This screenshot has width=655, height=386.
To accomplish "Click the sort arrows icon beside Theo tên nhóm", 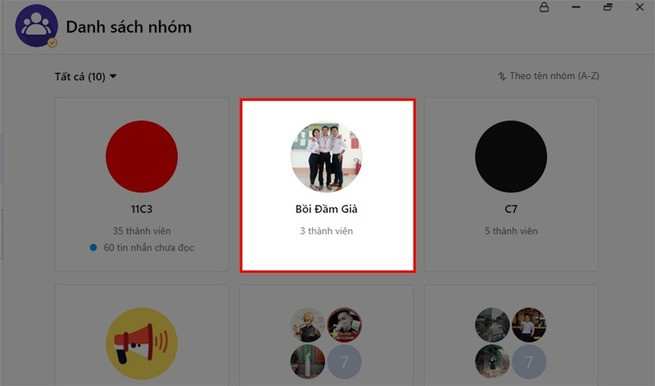I will 502,76.
